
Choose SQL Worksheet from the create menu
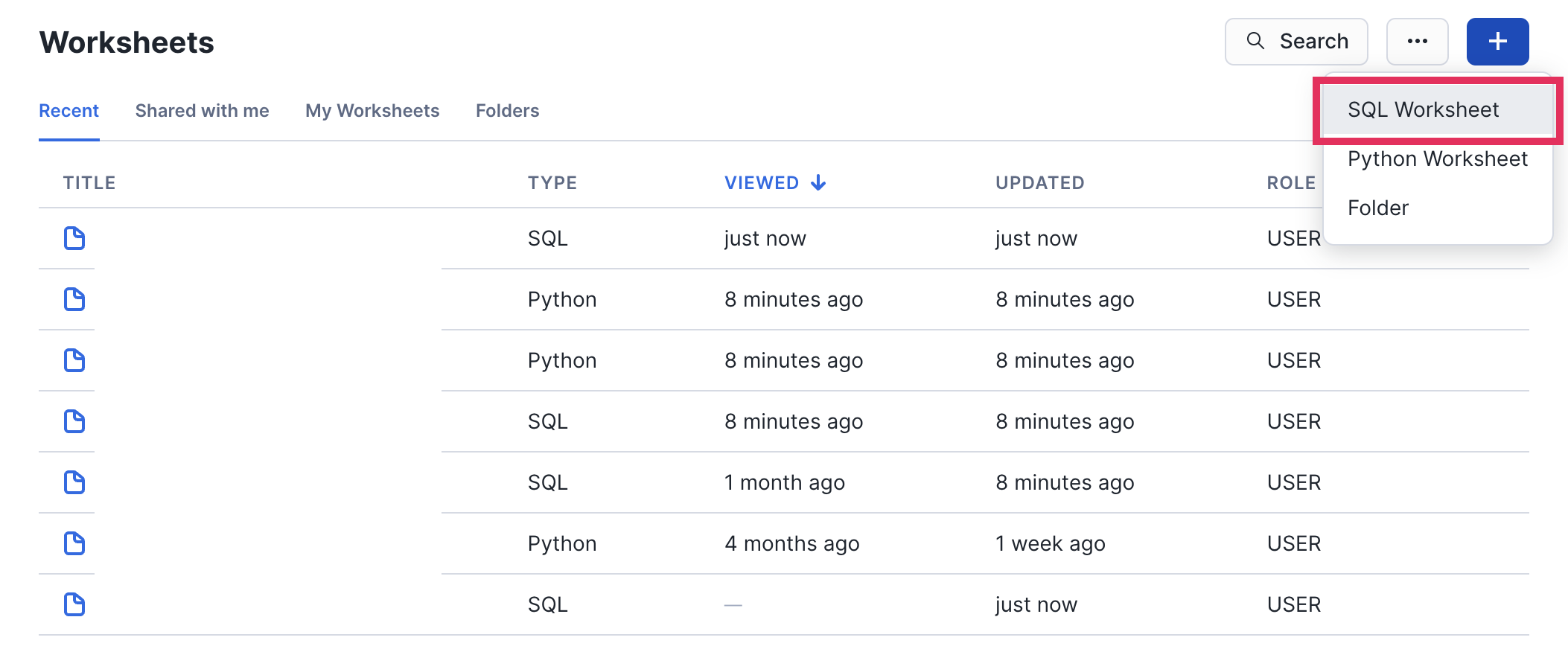(1422, 110)
